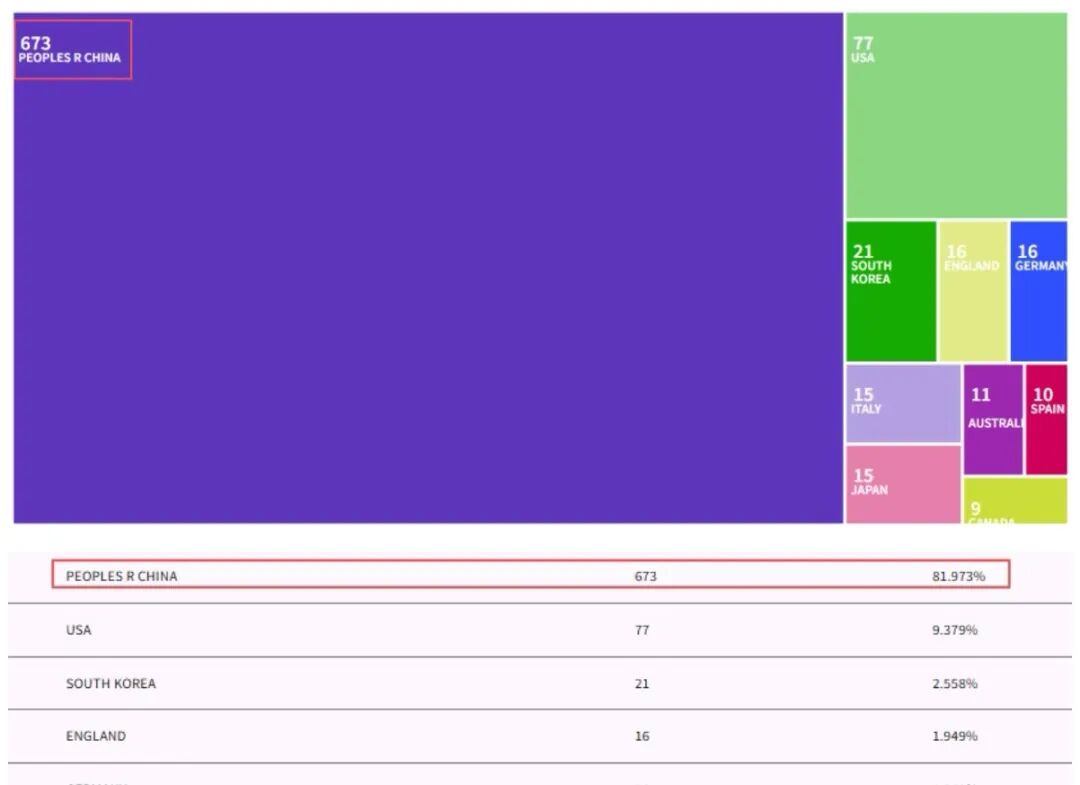The width and height of the screenshot is (1080, 785).
Task: Select the 2.558% percentage cell
Action: 954,684
